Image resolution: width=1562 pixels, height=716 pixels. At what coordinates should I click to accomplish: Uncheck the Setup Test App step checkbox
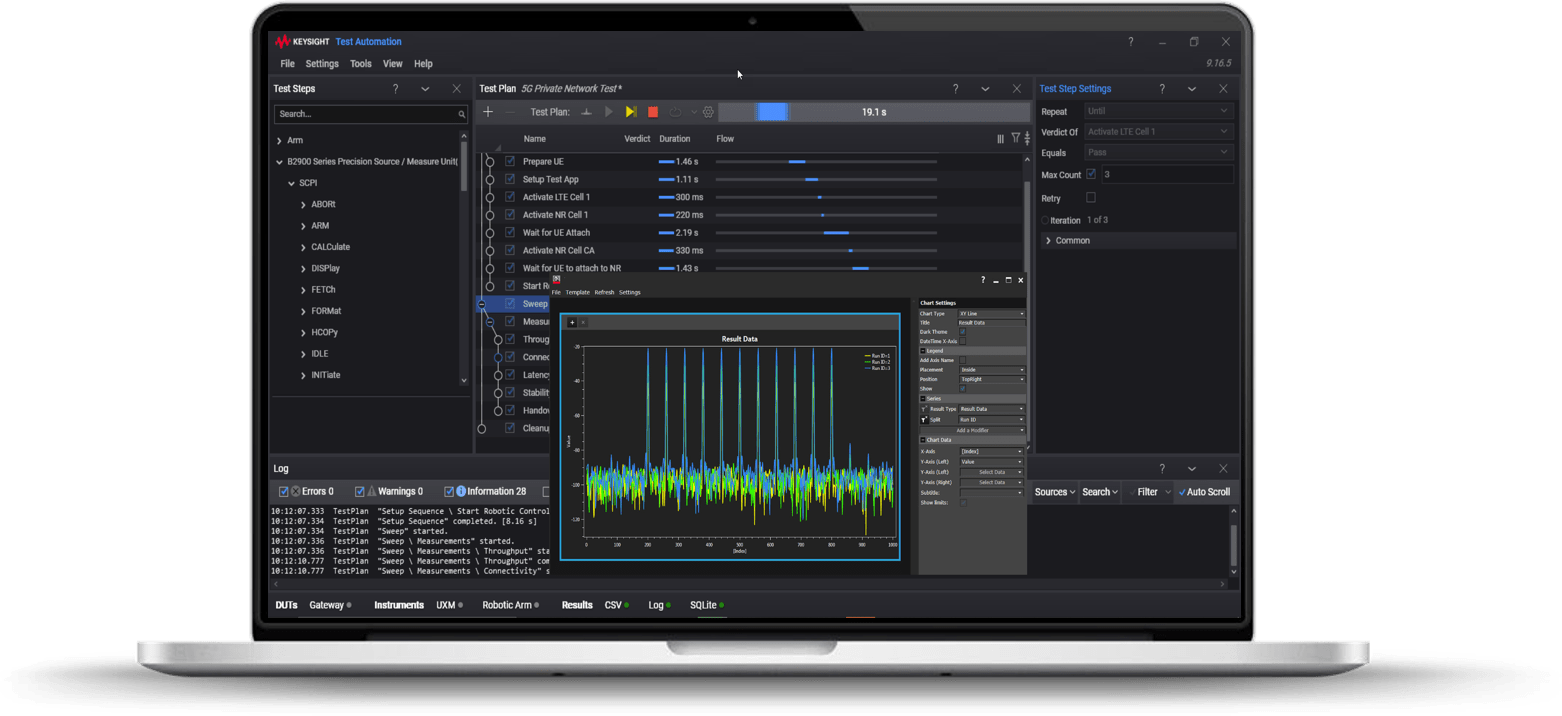click(x=510, y=179)
